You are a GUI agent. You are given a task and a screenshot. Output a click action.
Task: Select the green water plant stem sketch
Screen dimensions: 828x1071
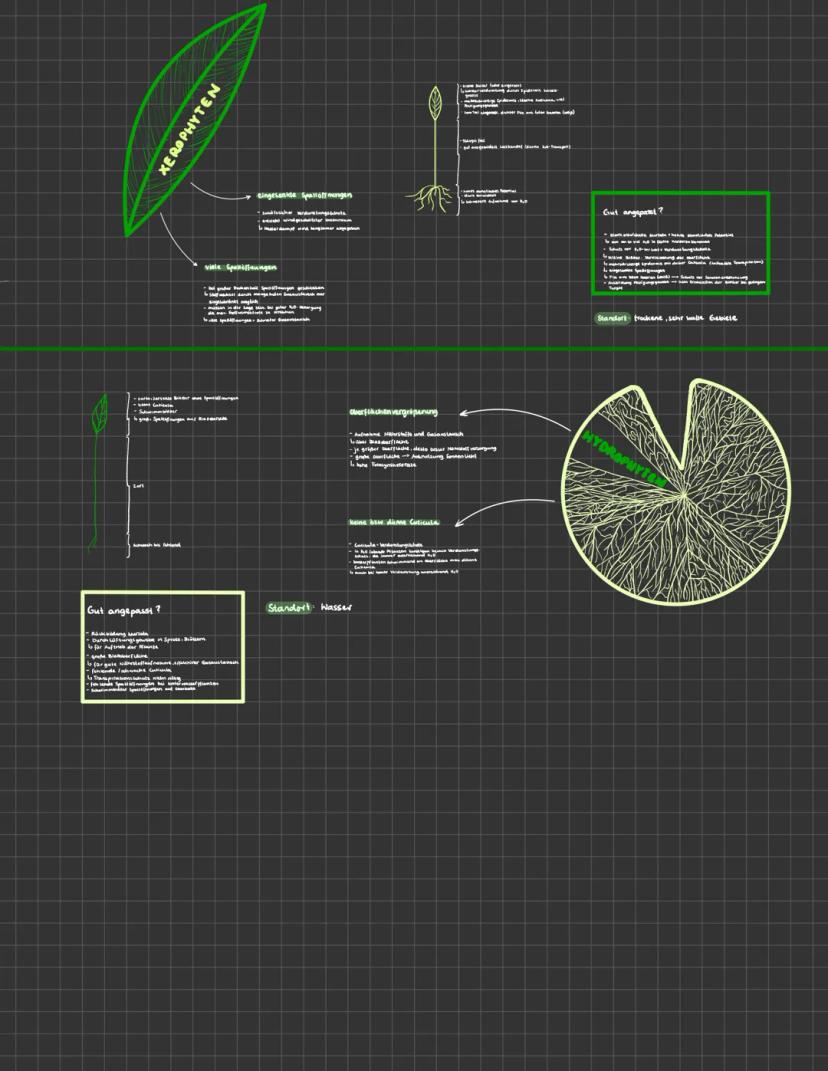pyautogui.click(x=97, y=470)
